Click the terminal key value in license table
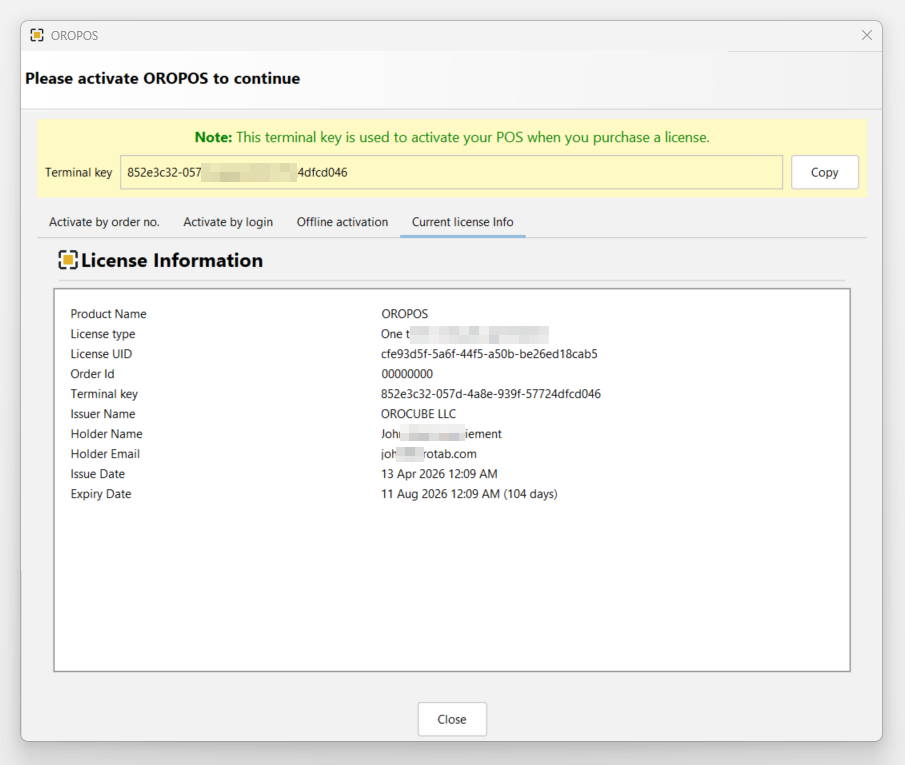Screen dimensions: 905x765 (491, 394)
